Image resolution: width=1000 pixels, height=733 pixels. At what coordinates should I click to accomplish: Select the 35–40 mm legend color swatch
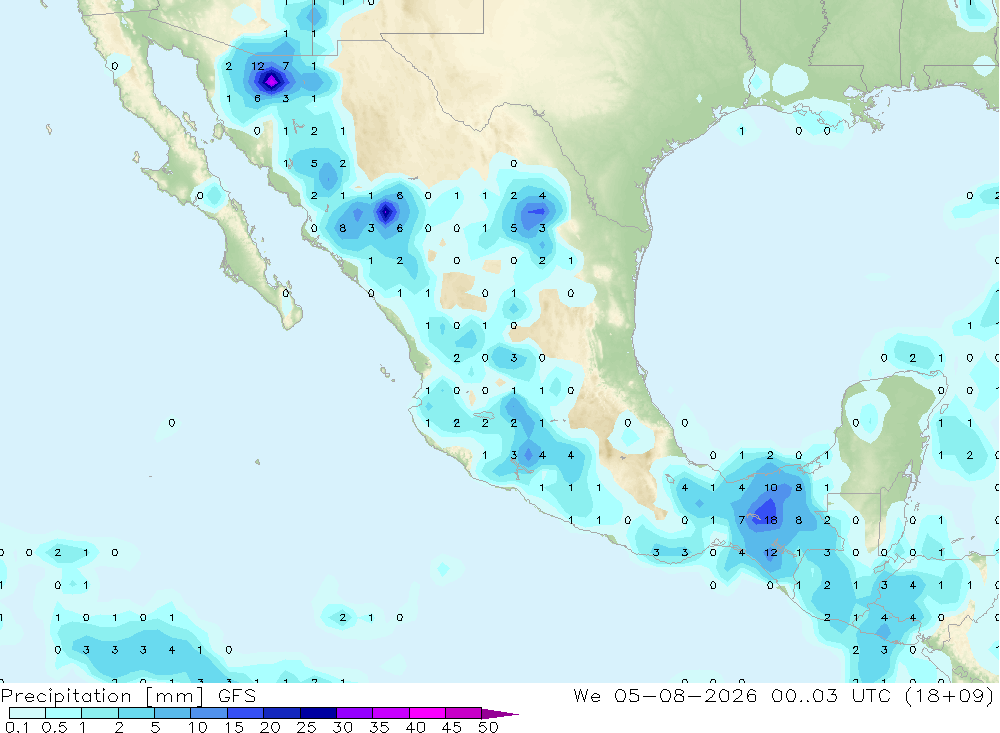pos(391,713)
